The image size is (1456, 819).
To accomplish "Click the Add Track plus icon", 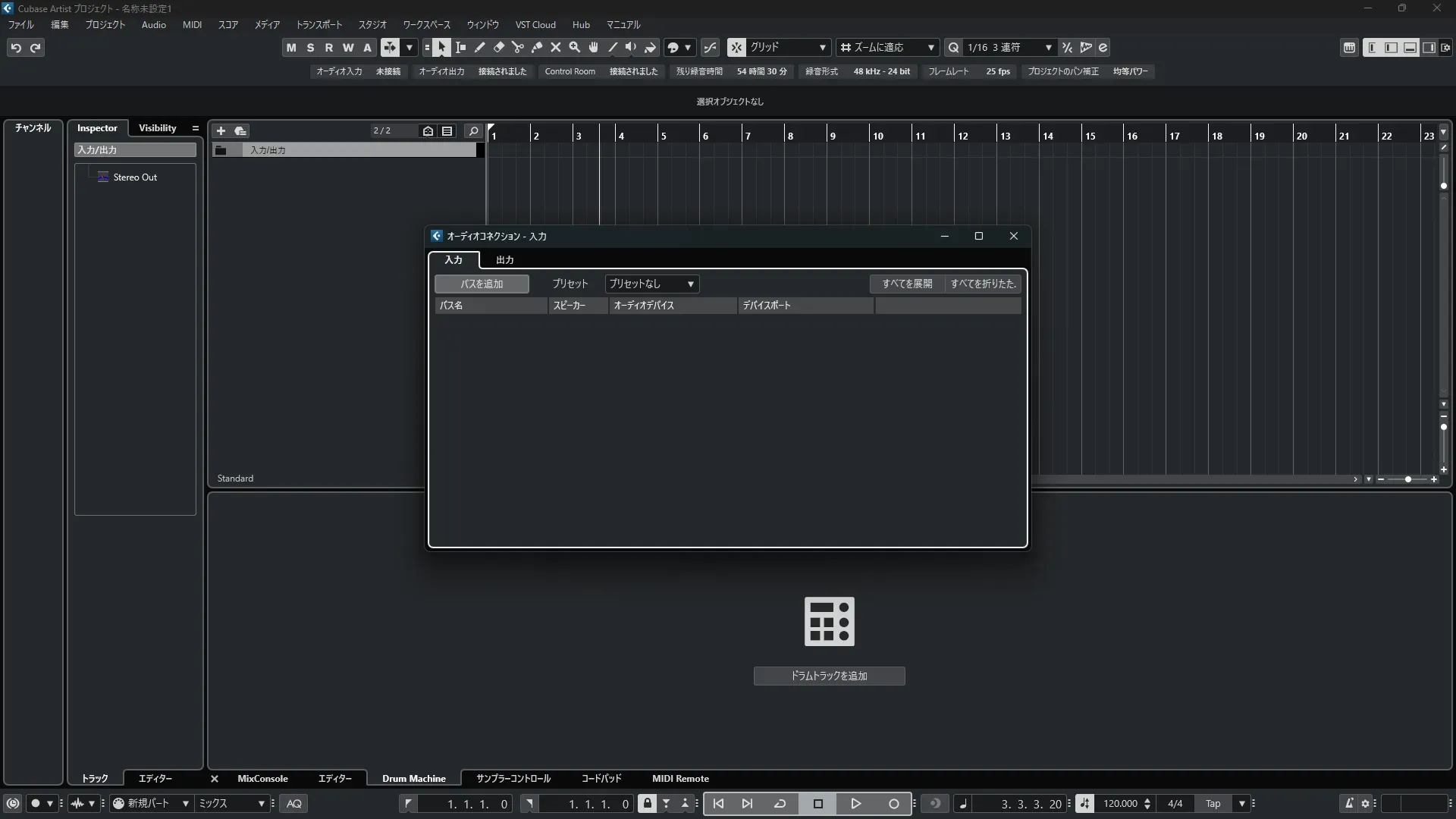I will click(221, 130).
